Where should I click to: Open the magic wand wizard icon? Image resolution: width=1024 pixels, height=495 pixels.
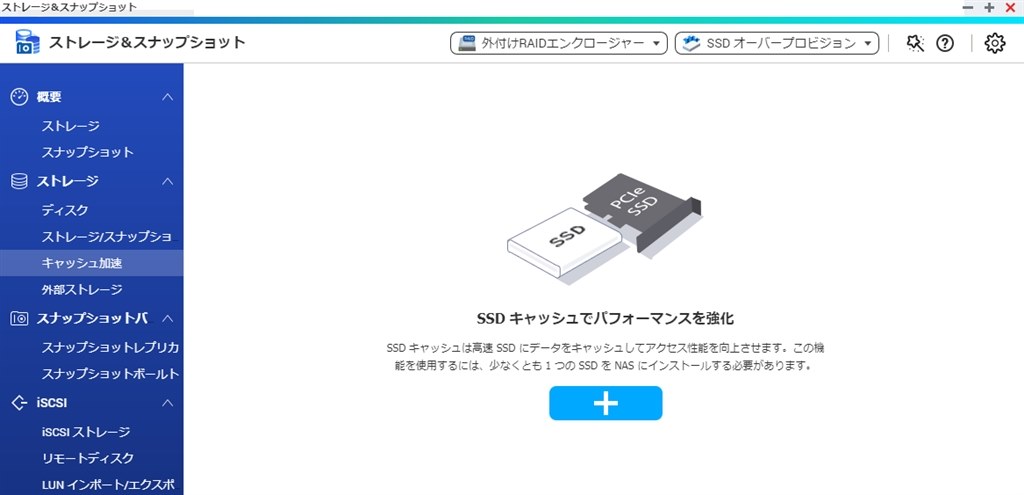click(915, 44)
